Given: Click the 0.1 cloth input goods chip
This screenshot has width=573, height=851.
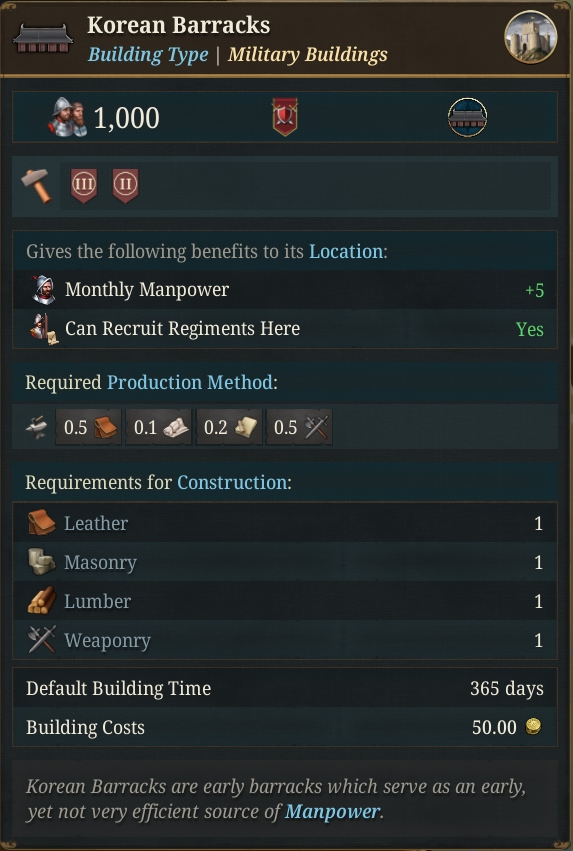Looking at the screenshot, I should tap(158, 428).
